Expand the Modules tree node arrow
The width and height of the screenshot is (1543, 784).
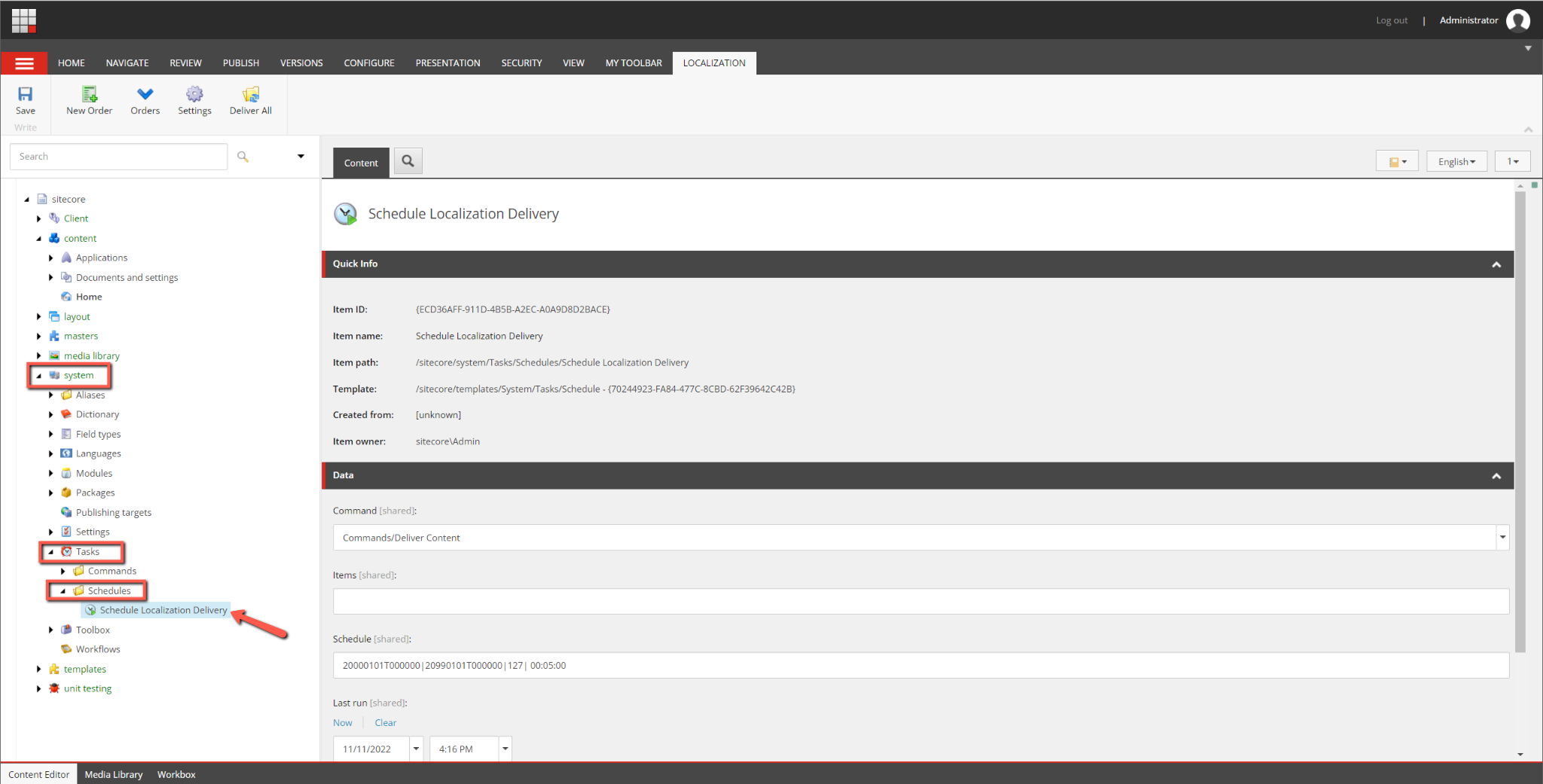pos(51,473)
